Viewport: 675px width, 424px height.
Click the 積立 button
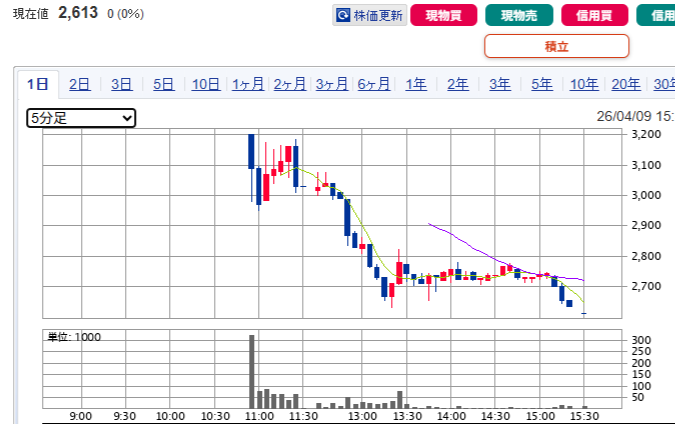pyautogui.click(x=556, y=46)
